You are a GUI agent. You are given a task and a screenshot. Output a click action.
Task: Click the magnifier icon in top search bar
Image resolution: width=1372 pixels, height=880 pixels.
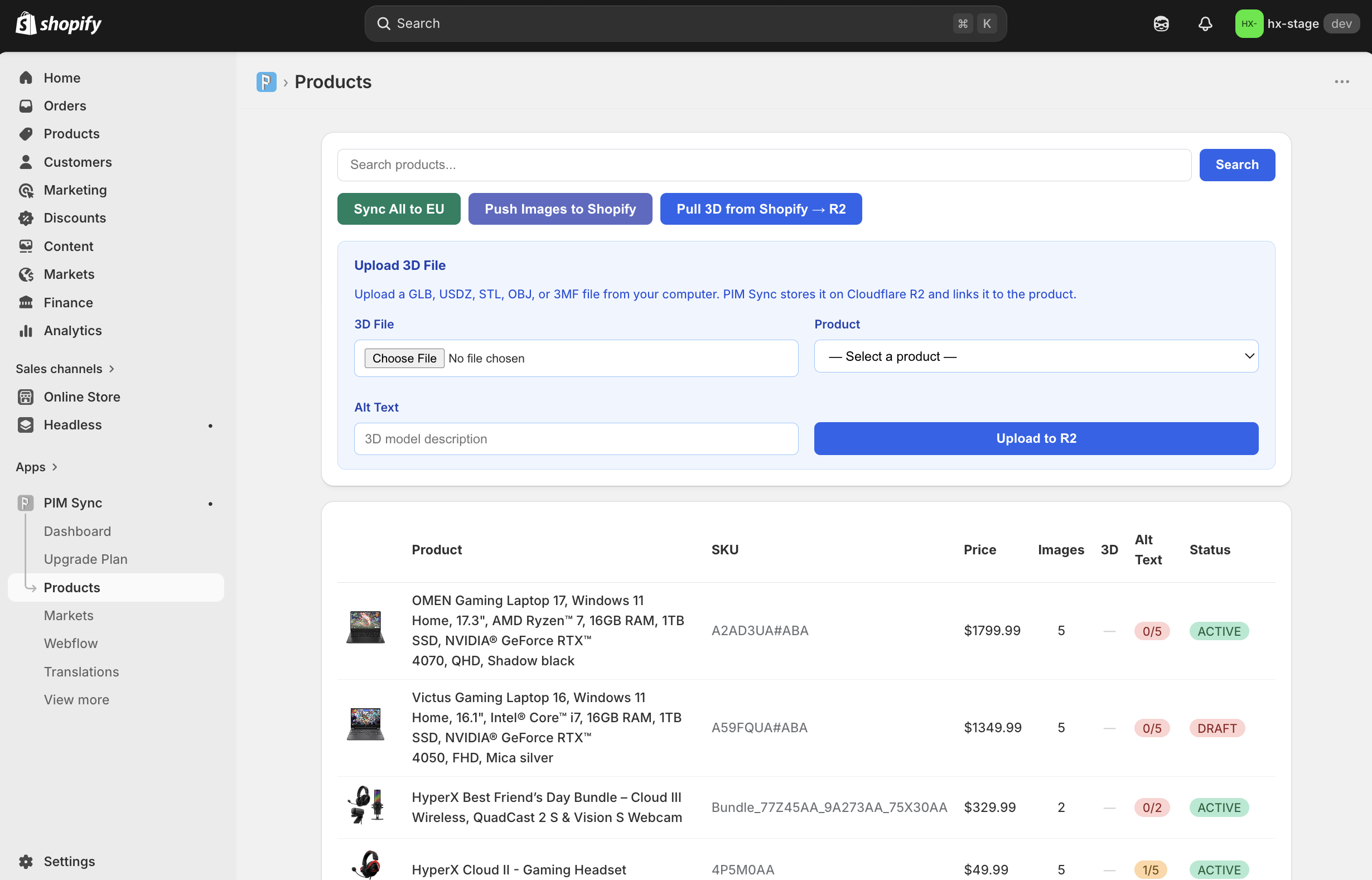(383, 23)
